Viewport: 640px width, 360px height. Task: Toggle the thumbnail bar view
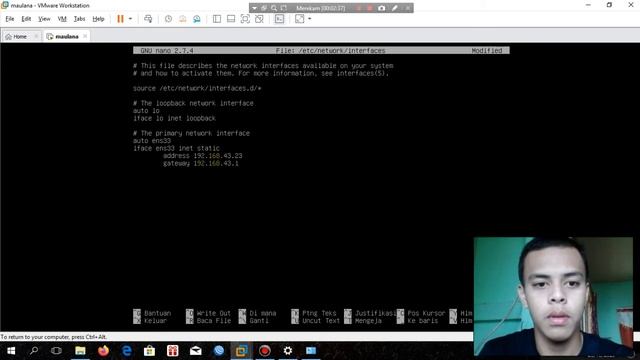coord(231,19)
